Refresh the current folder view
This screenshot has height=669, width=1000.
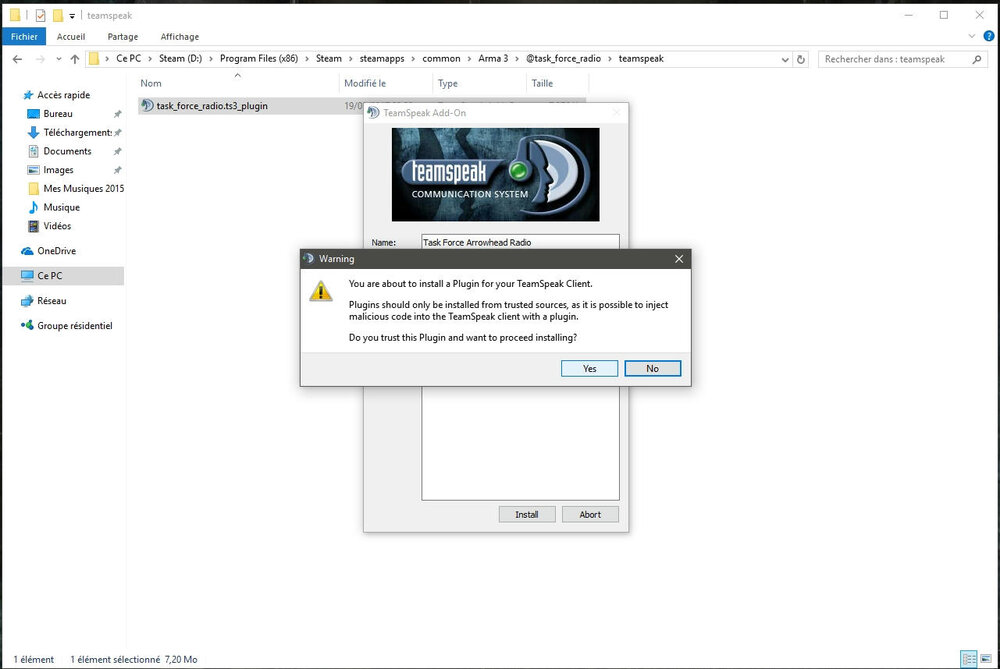801,59
